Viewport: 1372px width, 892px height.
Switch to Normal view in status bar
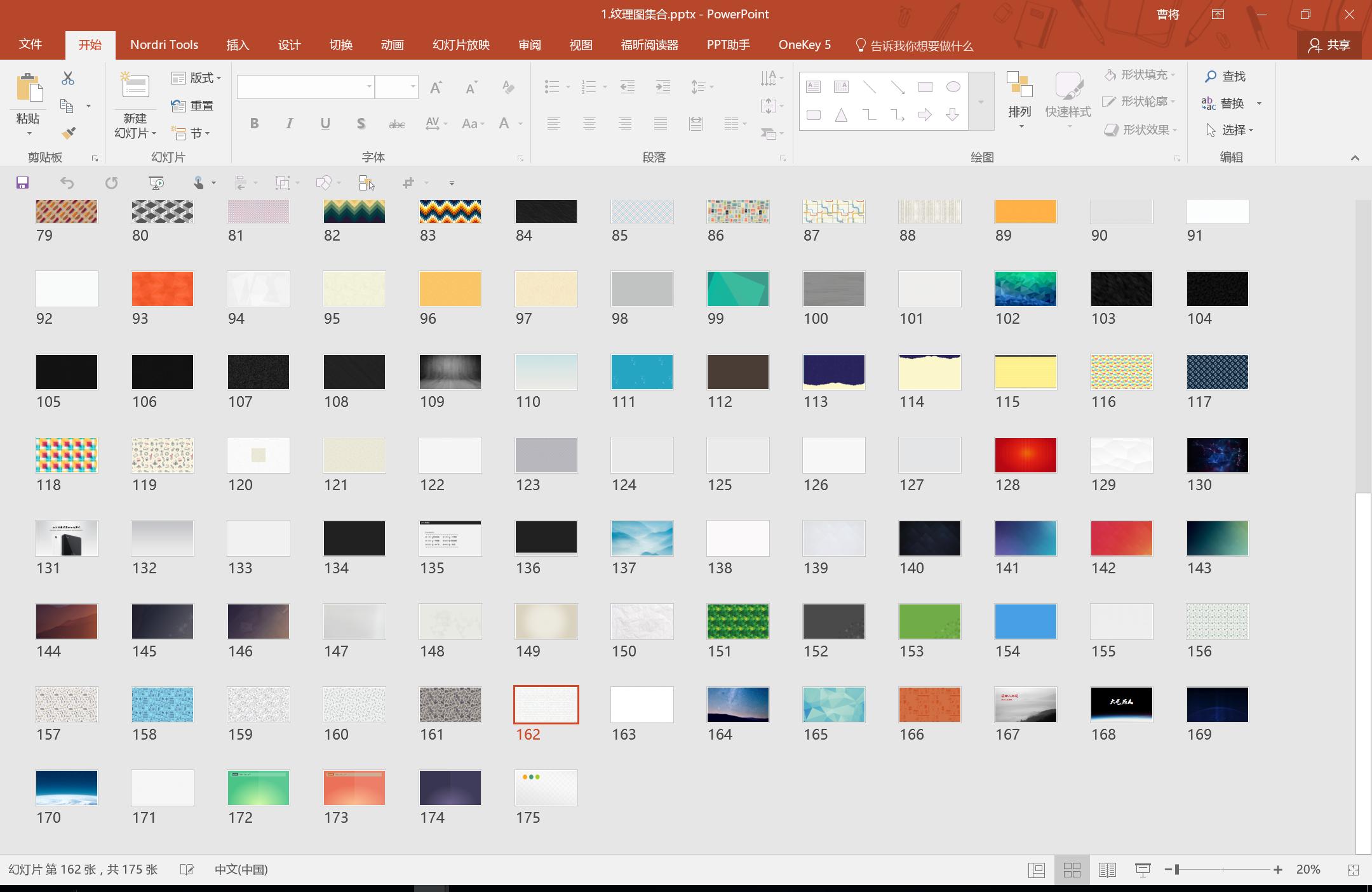(1037, 870)
